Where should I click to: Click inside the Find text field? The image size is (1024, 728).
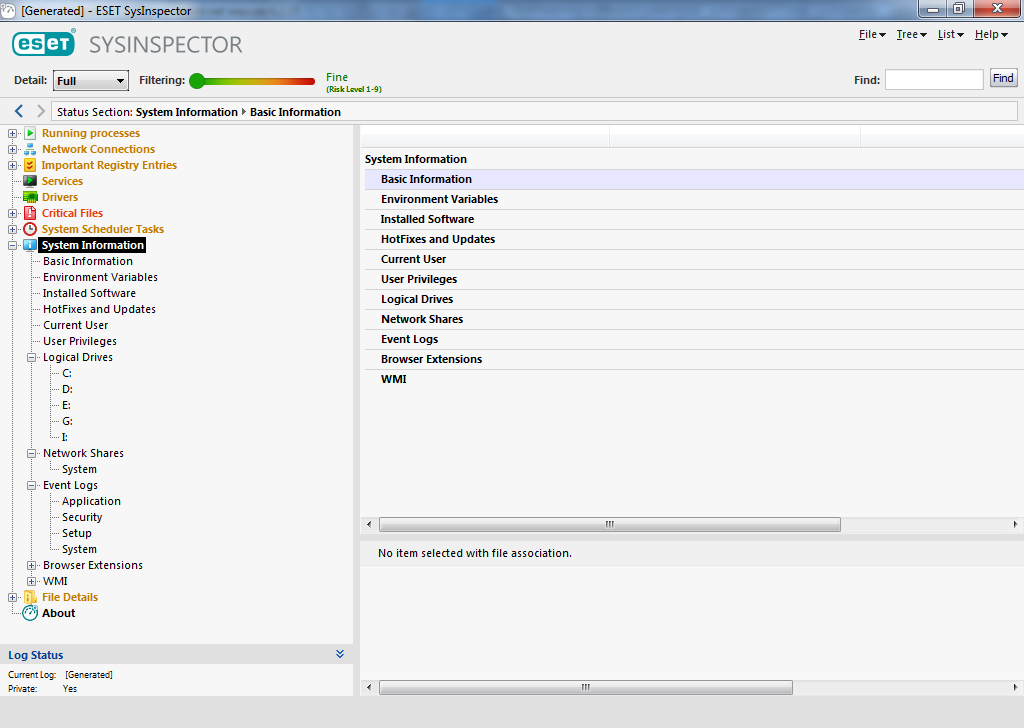coord(934,79)
